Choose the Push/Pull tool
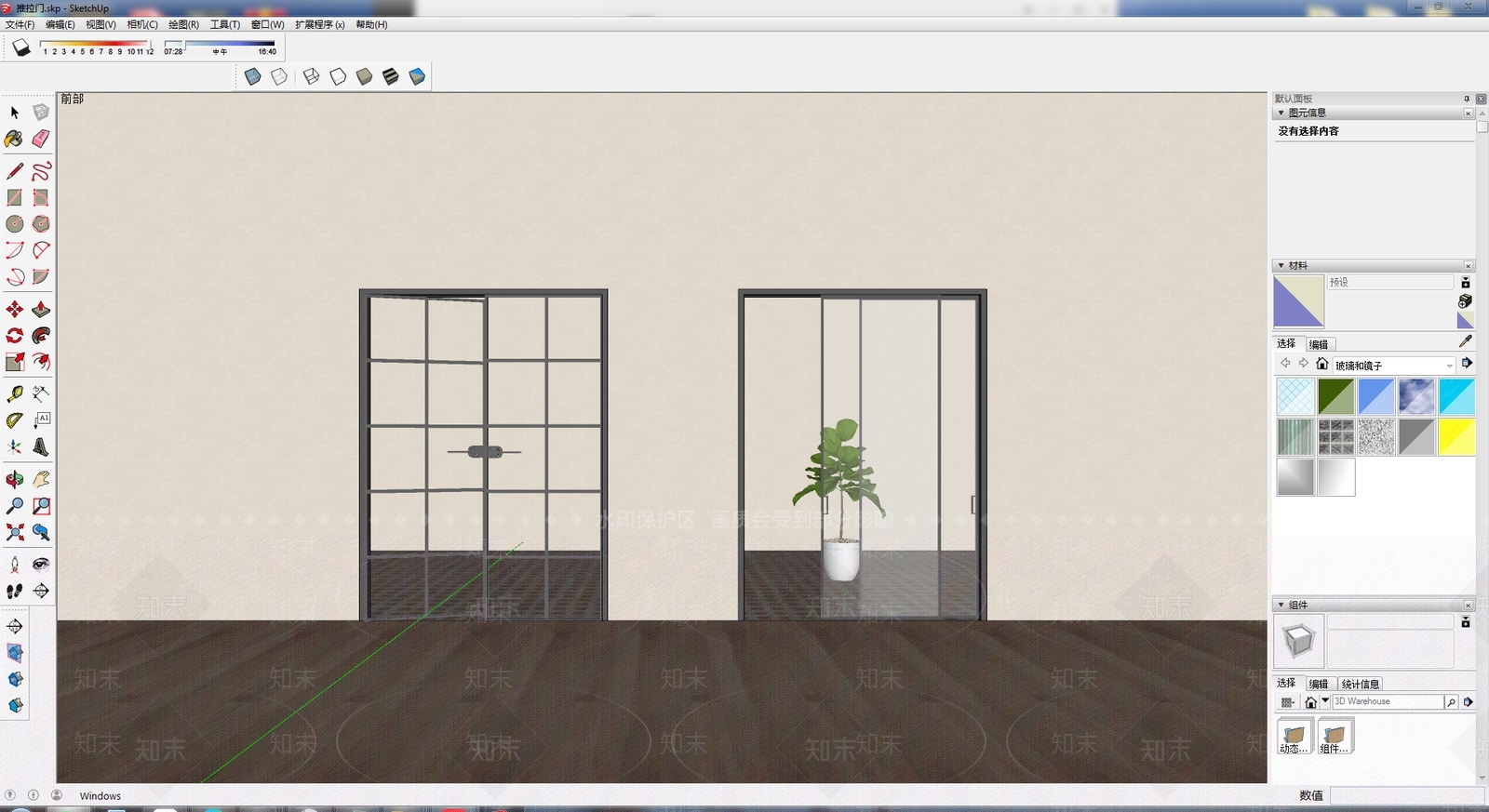The width and height of the screenshot is (1489, 812). click(x=41, y=310)
